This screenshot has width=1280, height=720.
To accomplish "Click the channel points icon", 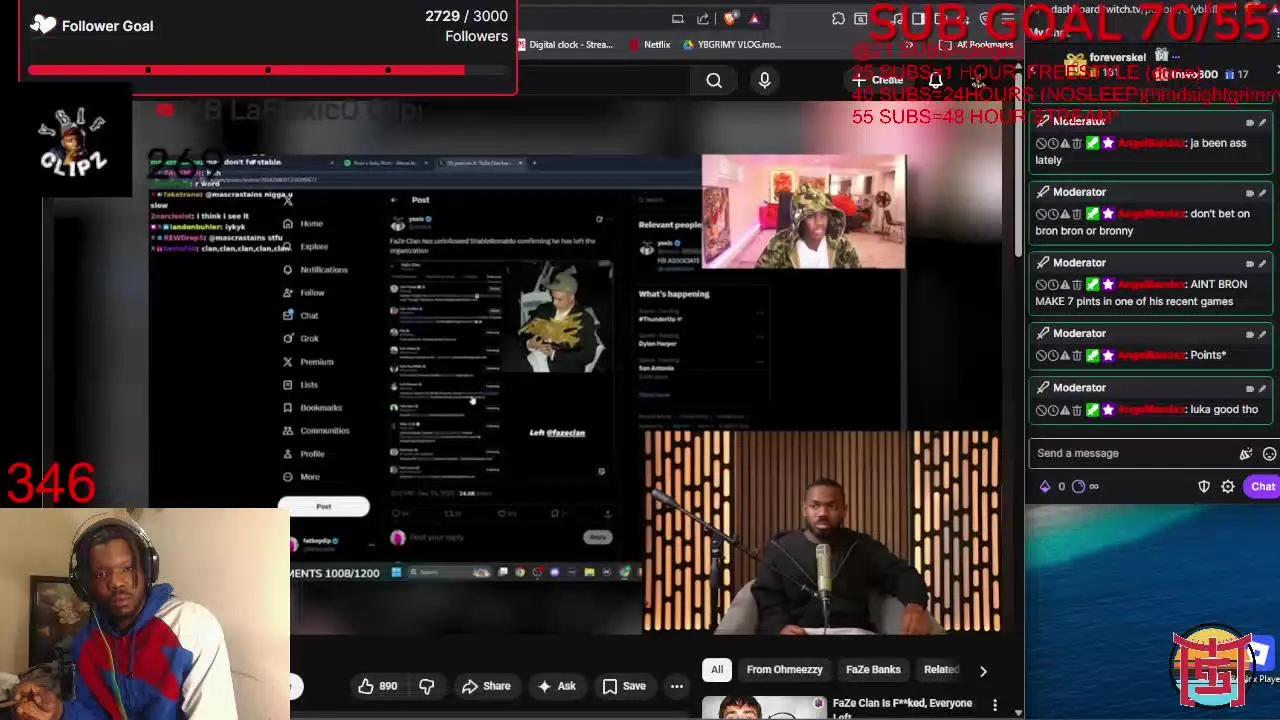I will (x=1078, y=487).
